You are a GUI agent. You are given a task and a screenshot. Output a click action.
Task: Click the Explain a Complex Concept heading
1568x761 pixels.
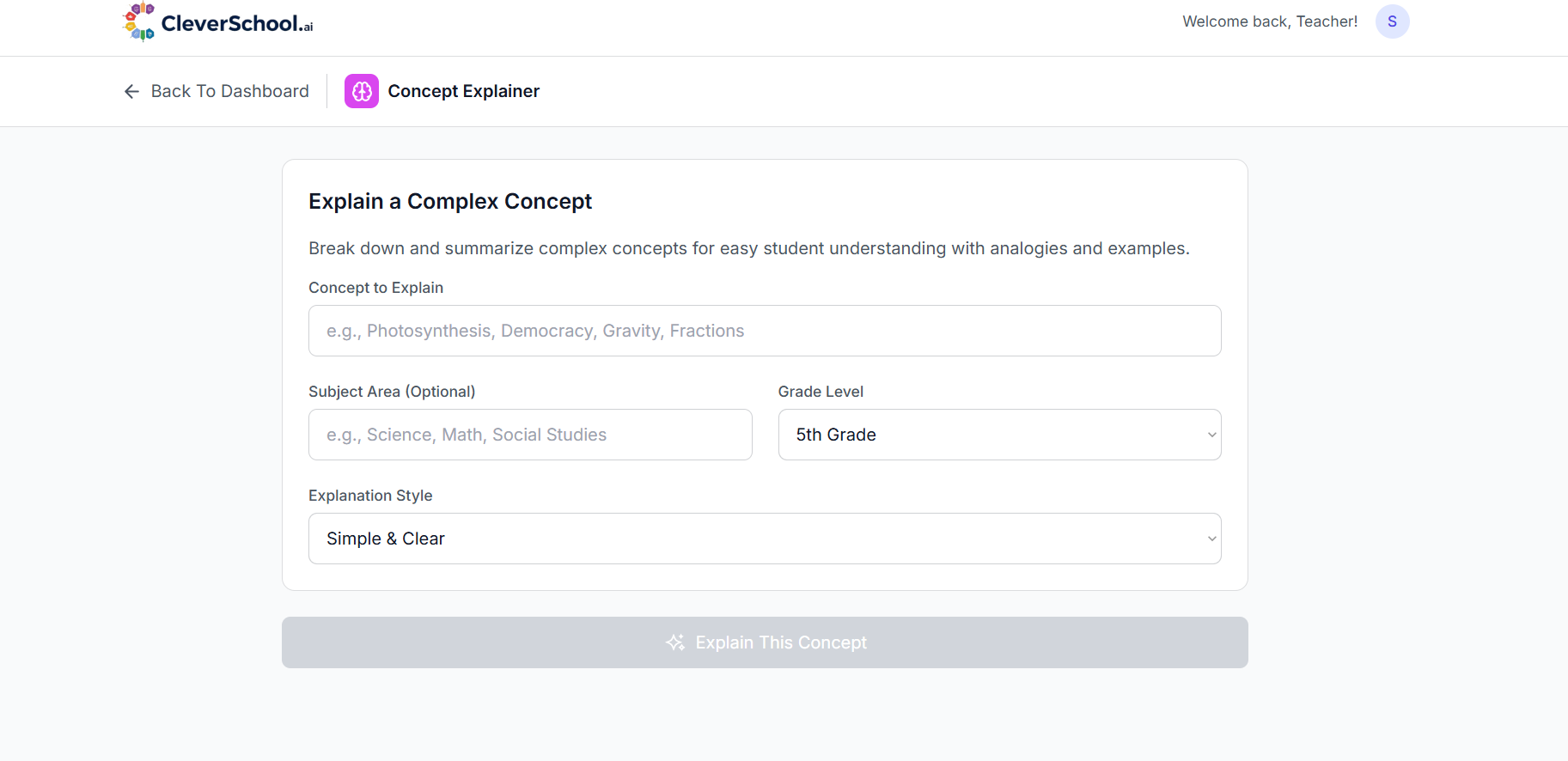pyautogui.click(x=450, y=201)
